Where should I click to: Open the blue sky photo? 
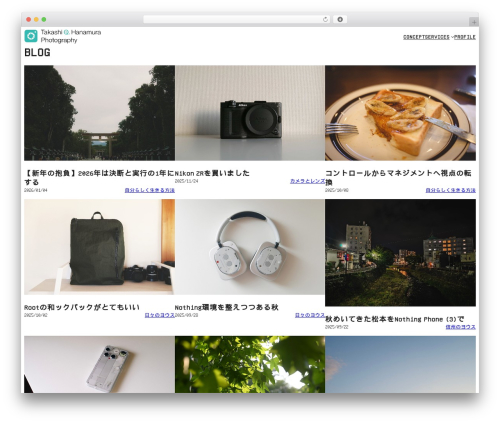[x=400, y=364]
